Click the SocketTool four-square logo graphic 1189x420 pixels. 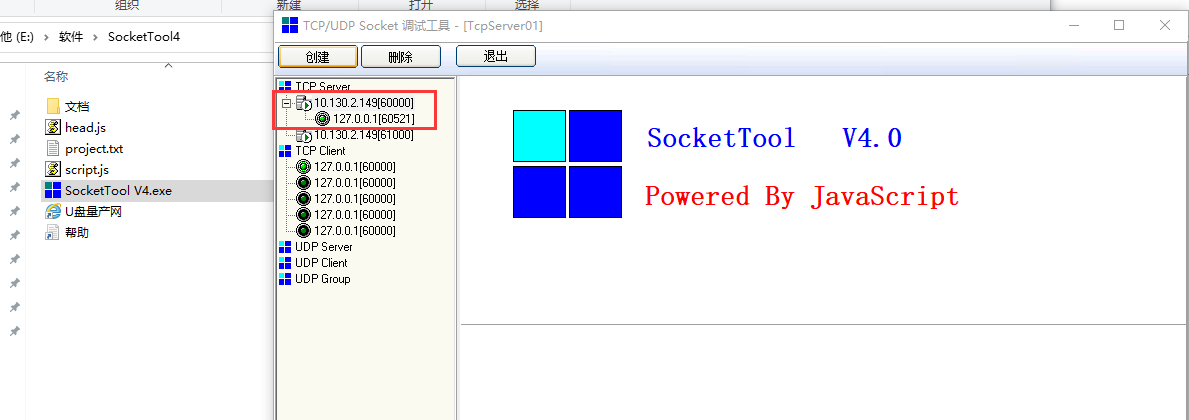point(567,164)
